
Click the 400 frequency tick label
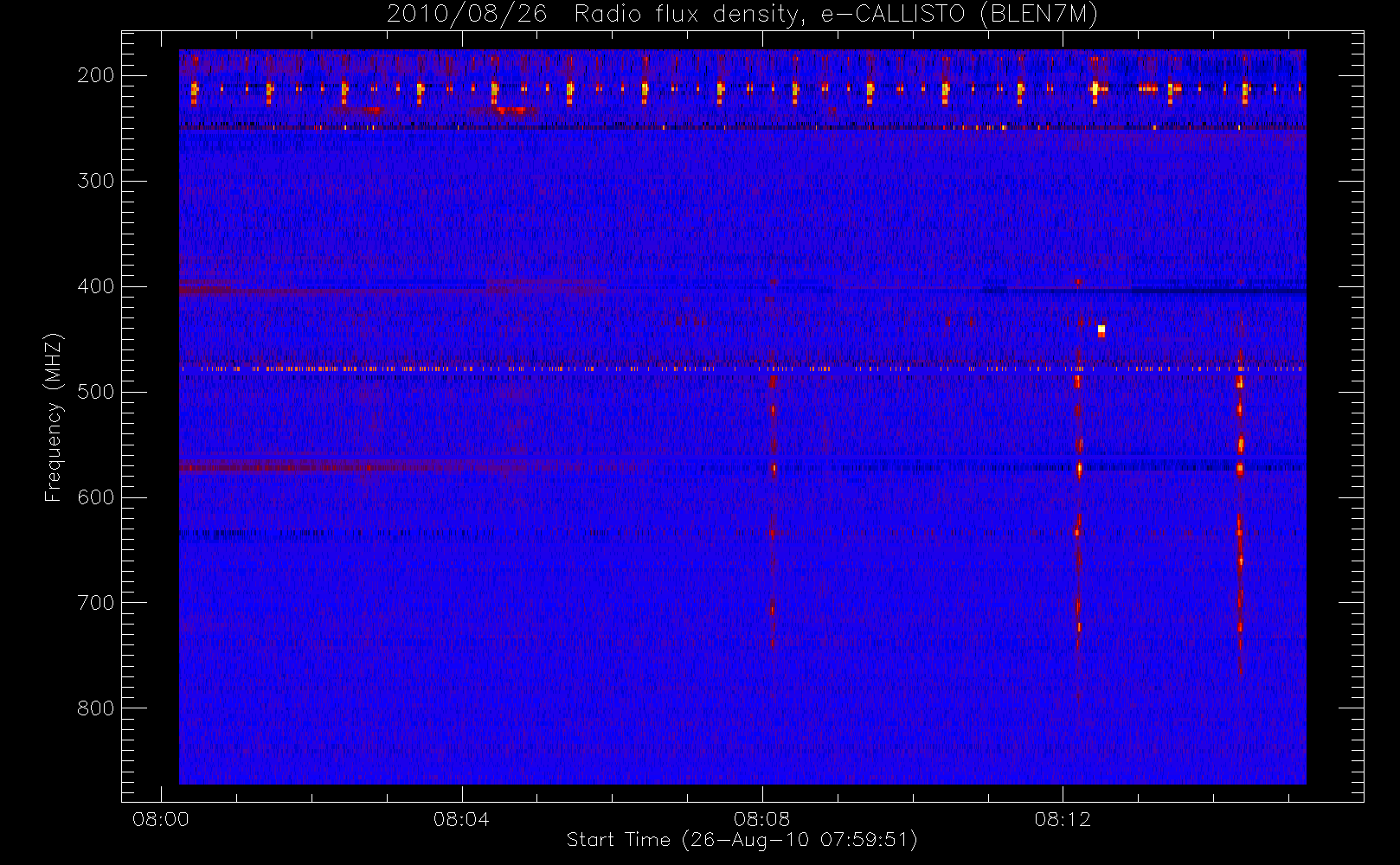96,286
